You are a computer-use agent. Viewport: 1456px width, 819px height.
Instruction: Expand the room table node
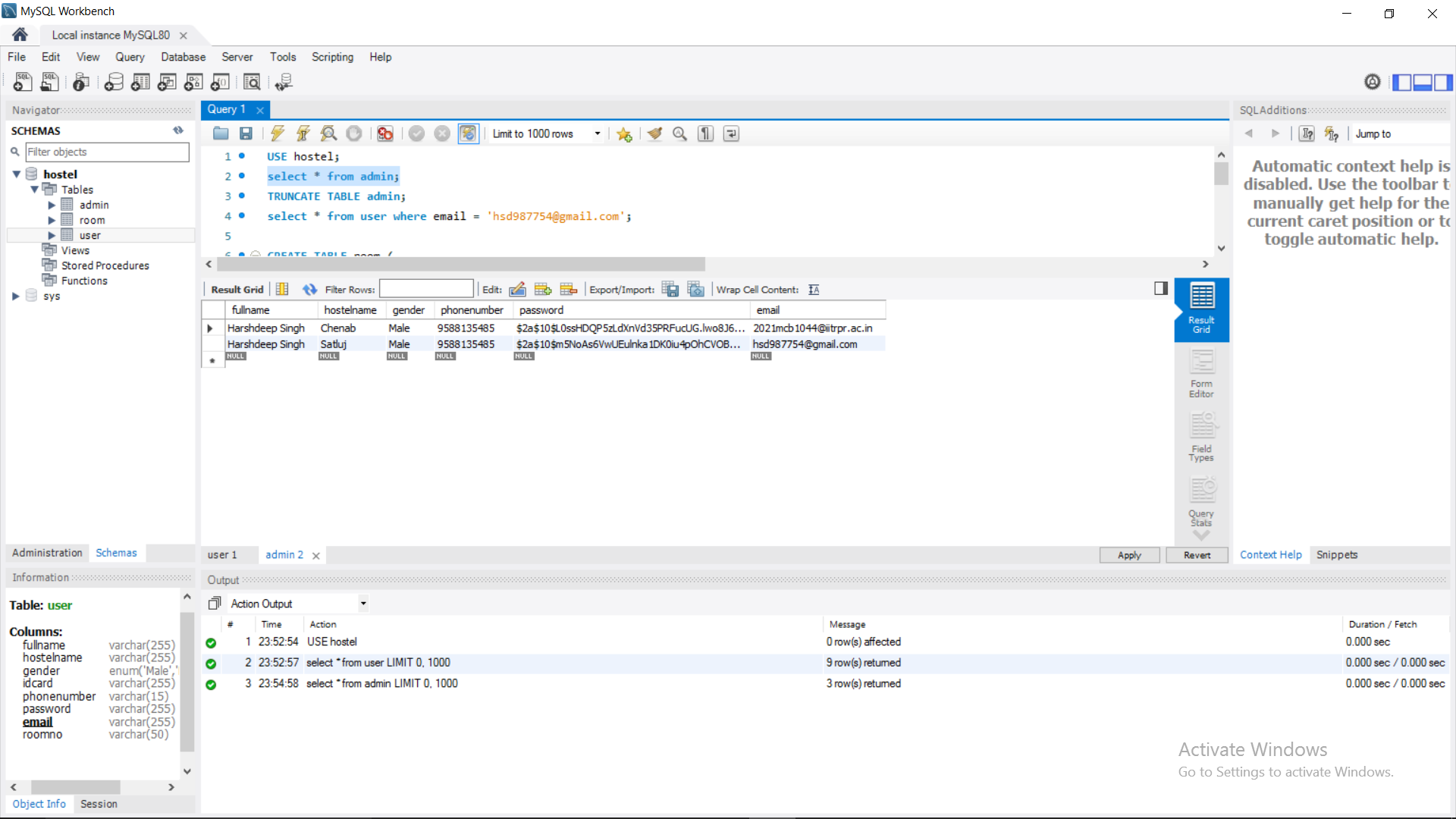point(52,220)
